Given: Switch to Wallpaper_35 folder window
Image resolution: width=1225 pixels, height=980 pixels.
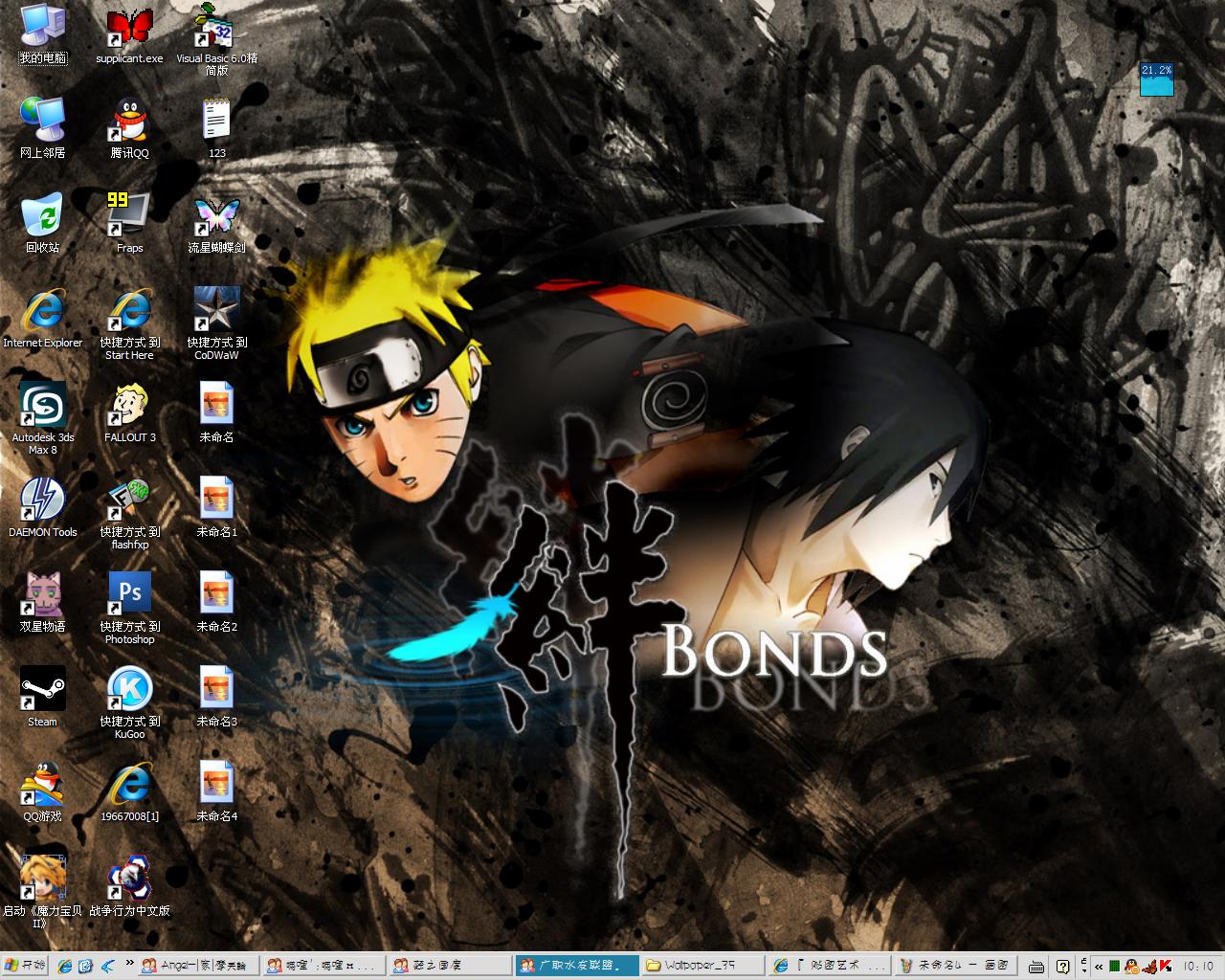Looking at the screenshot, I should [702, 965].
